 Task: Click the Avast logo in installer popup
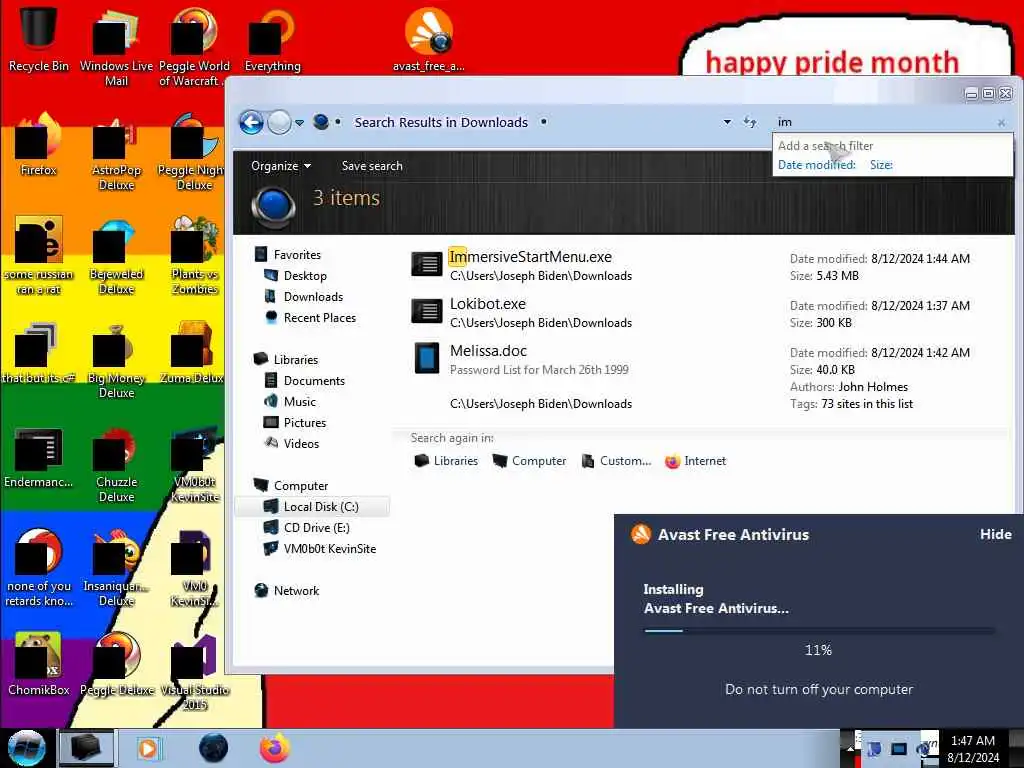click(x=641, y=534)
